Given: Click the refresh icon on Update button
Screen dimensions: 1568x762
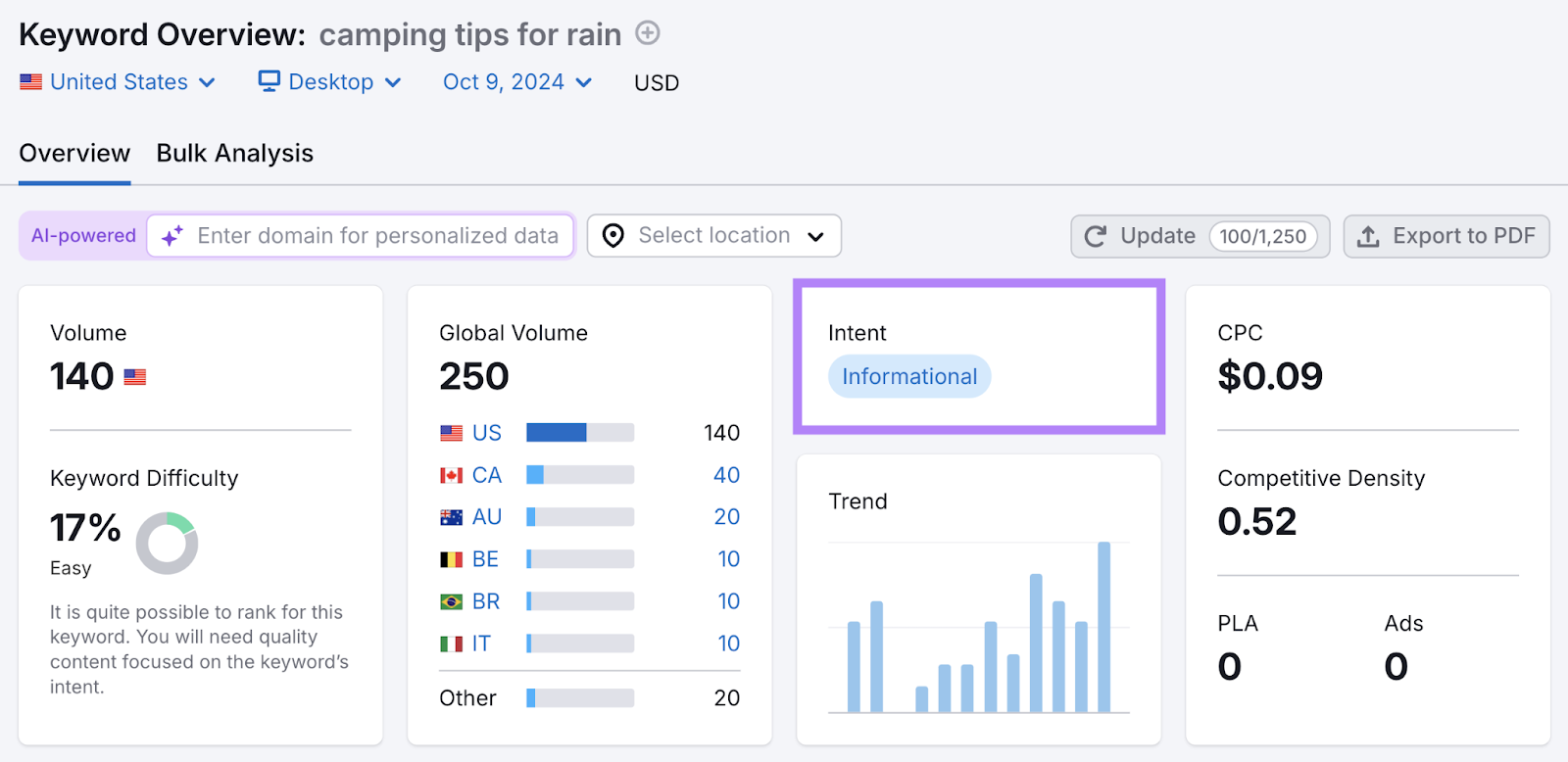Looking at the screenshot, I should pyautogui.click(x=1095, y=235).
